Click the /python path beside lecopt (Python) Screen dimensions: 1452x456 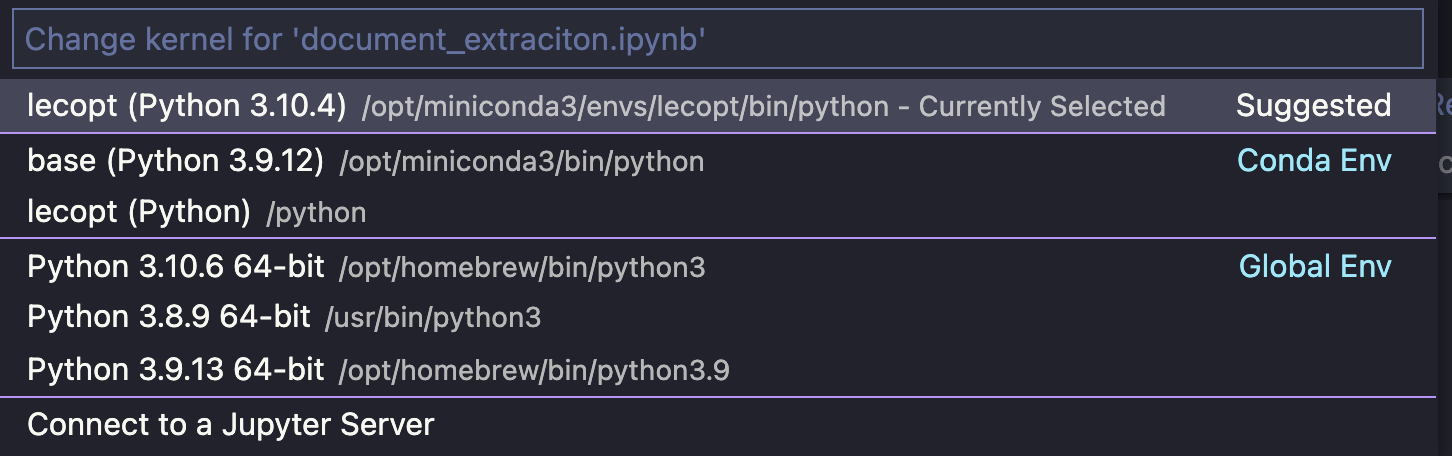pyautogui.click(x=316, y=213)
